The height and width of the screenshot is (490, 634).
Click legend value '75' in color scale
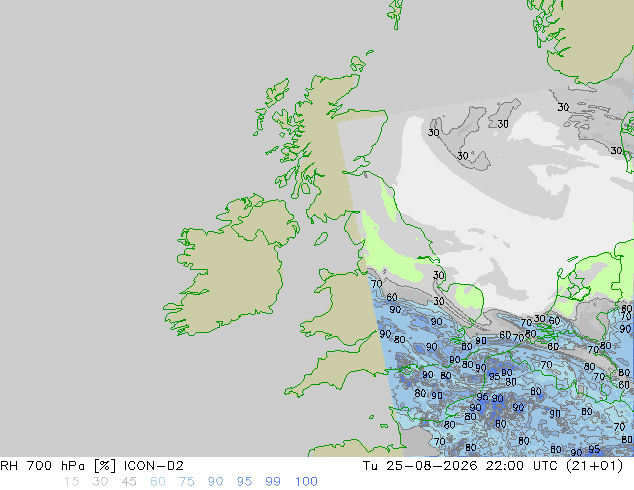point(186,482)
